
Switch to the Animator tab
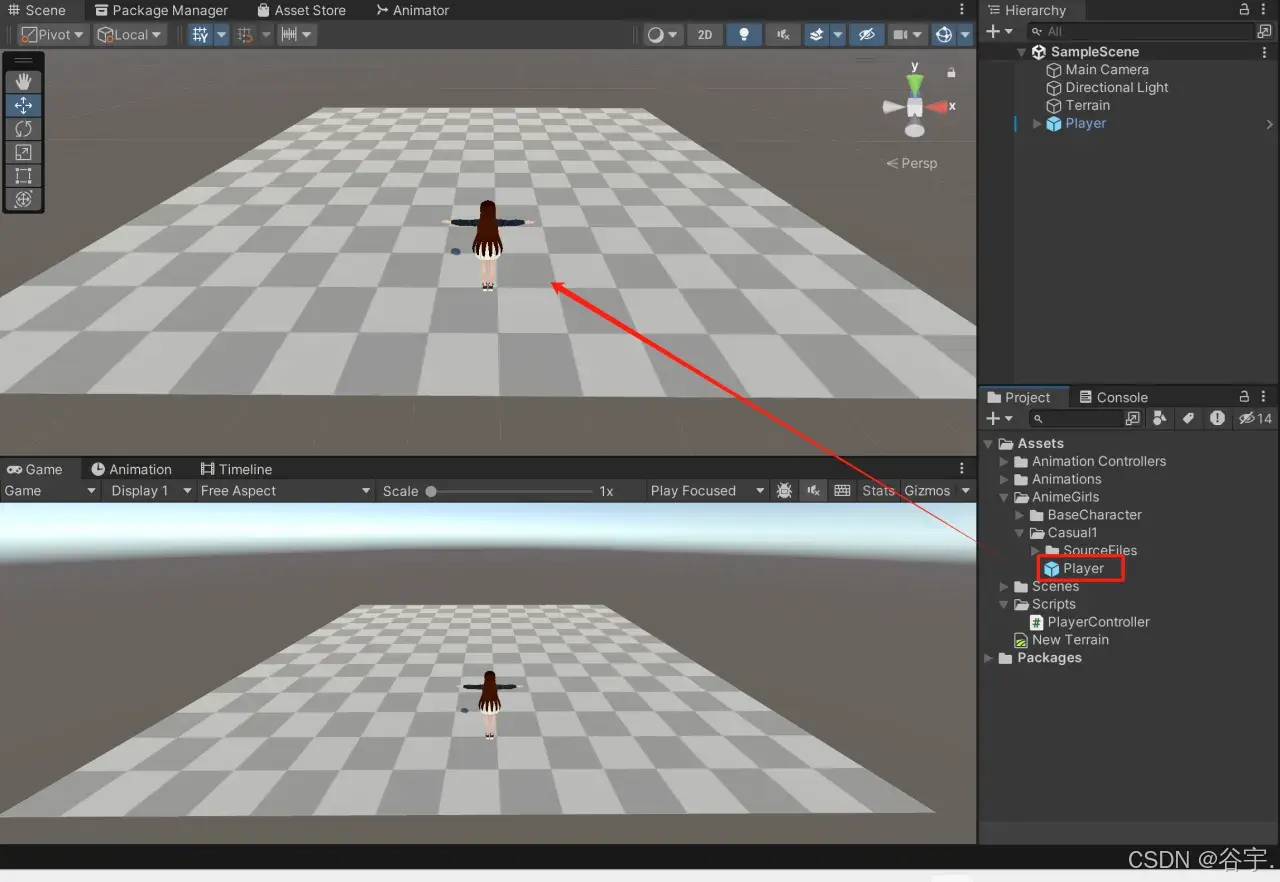click(x=412, y=10)
